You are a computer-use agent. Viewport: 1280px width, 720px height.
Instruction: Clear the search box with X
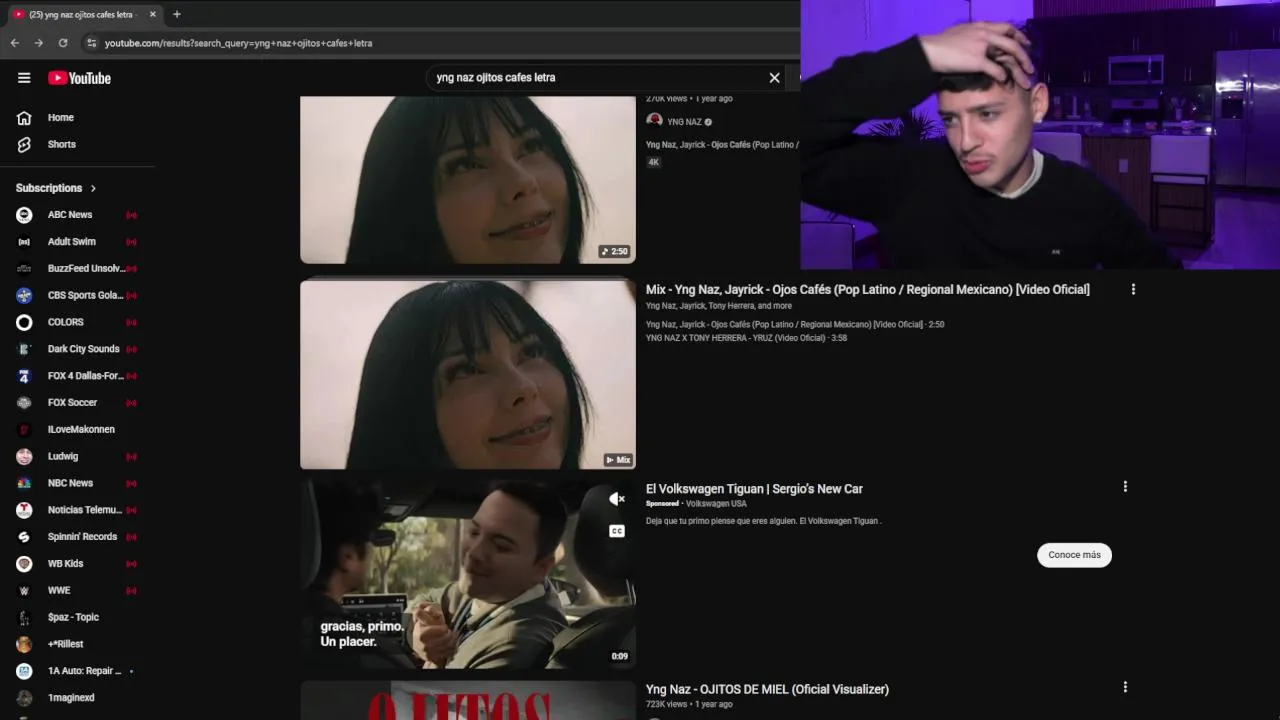(774, 78)
